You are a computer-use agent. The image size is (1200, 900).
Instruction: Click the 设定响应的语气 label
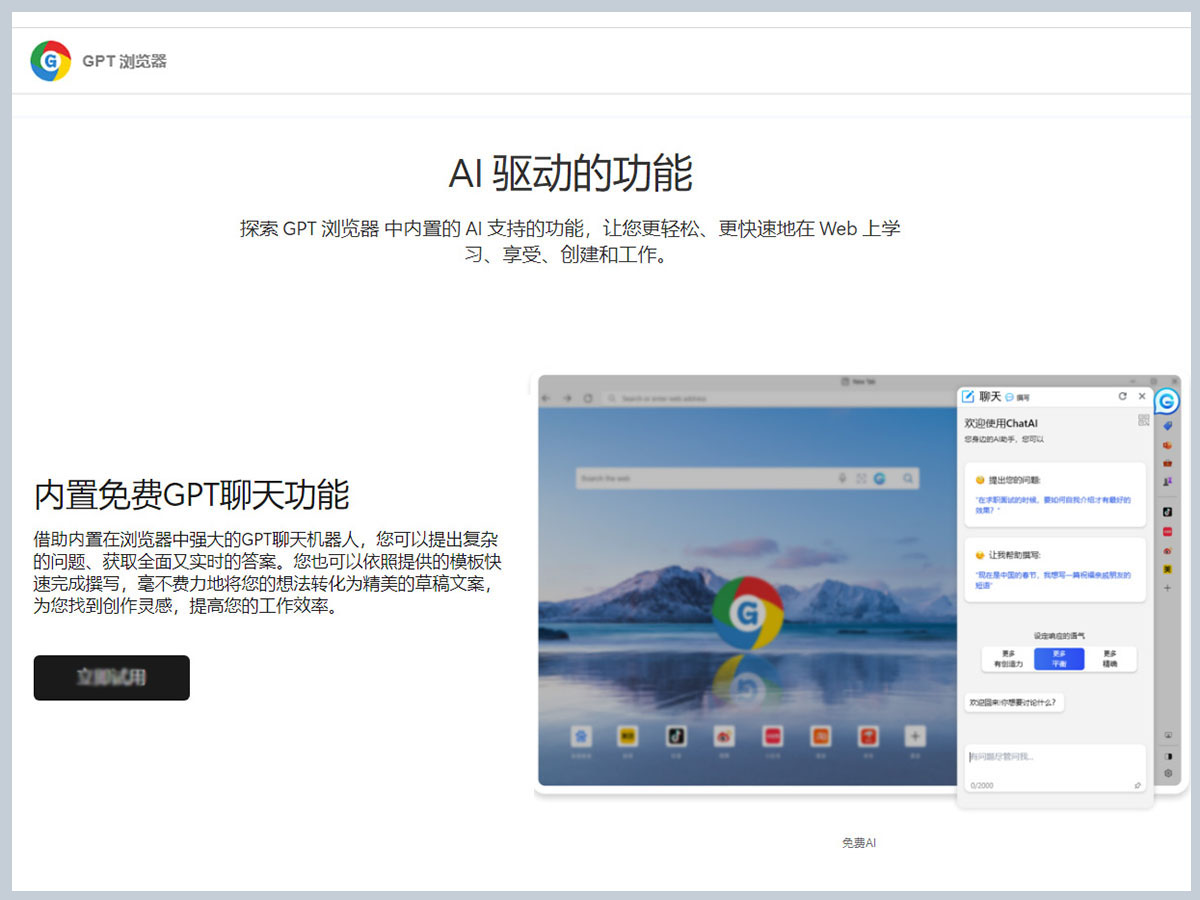1059,635
